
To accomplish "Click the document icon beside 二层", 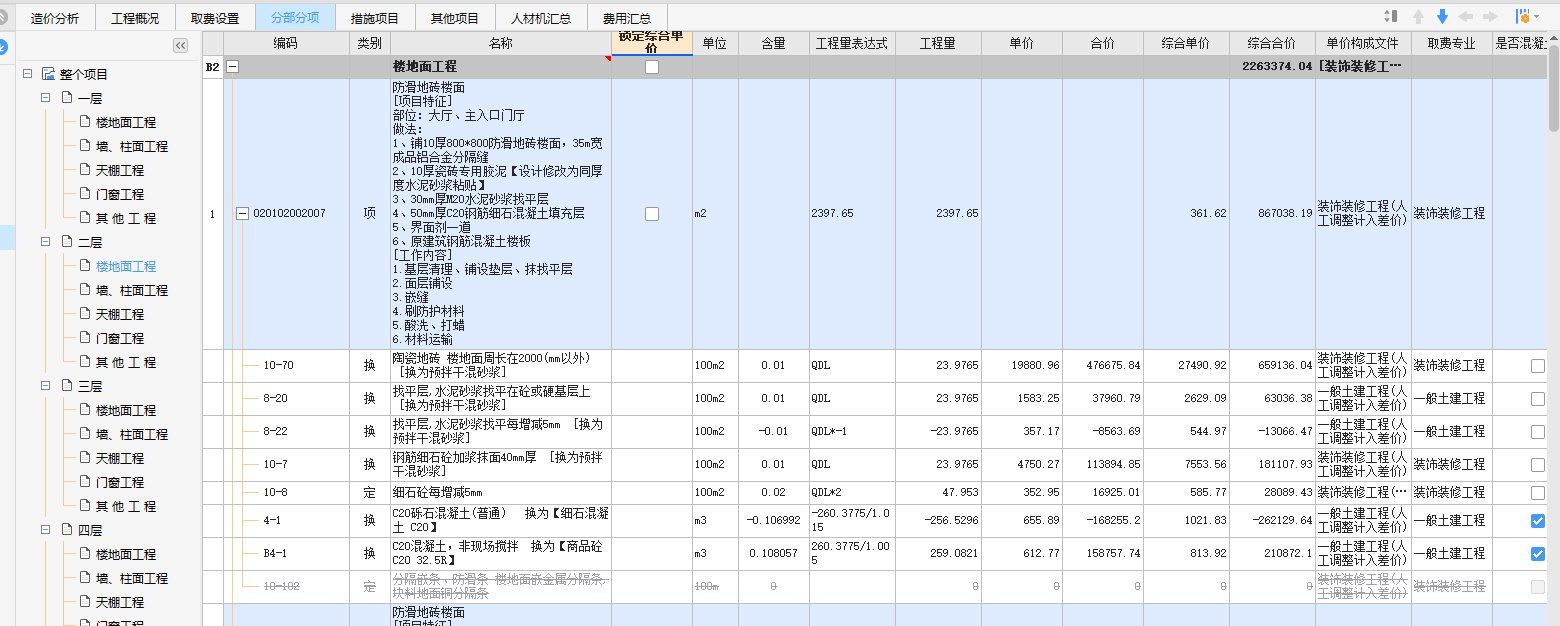I will [67, 242].
